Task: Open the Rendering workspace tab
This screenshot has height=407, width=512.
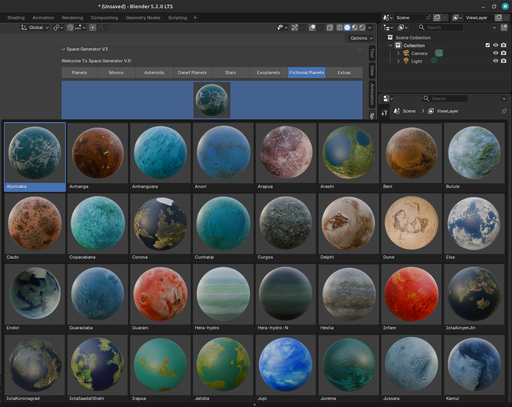Action: (x=72, y=18)
